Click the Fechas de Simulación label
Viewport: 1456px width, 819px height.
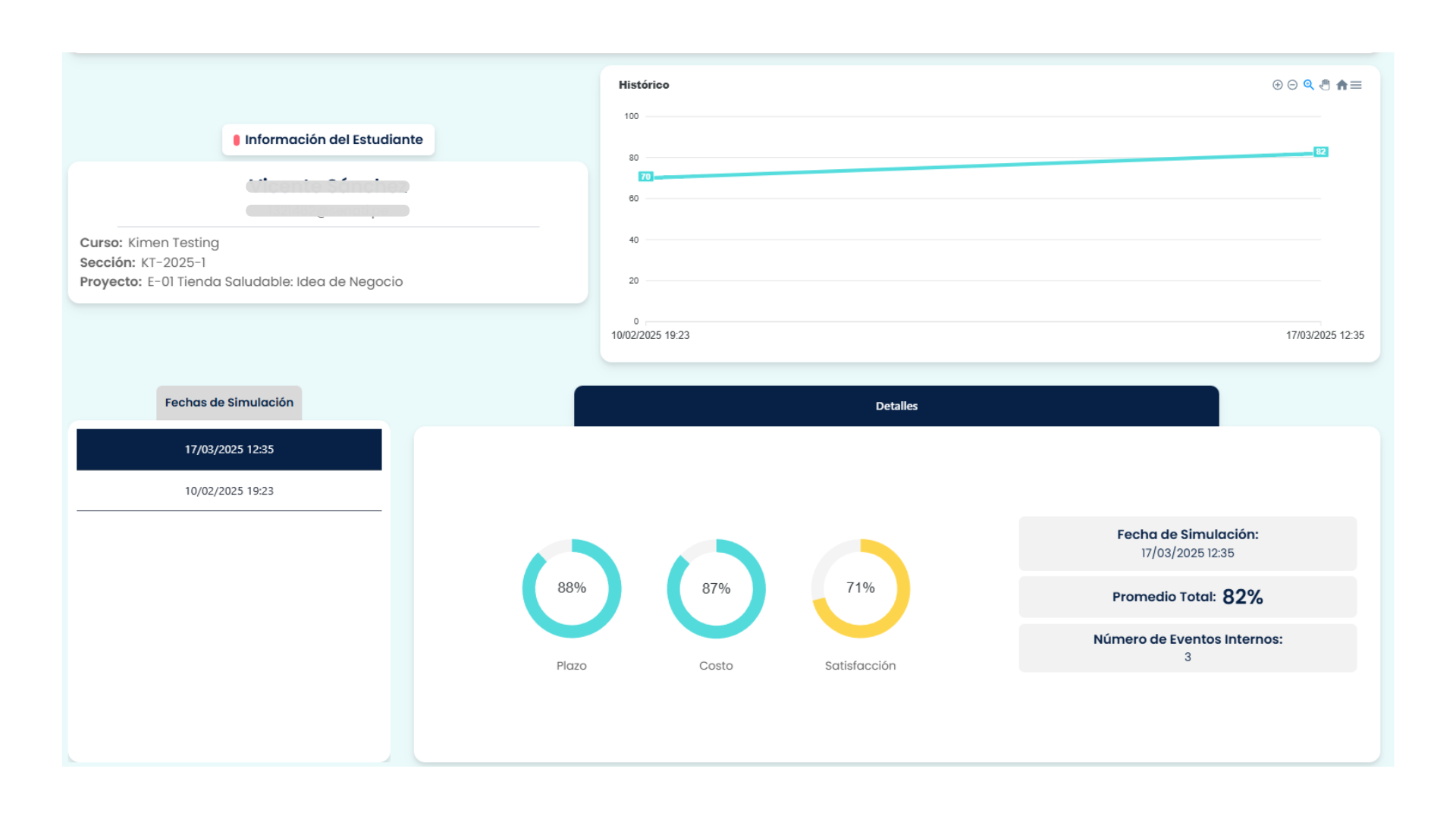click(229, 403)
